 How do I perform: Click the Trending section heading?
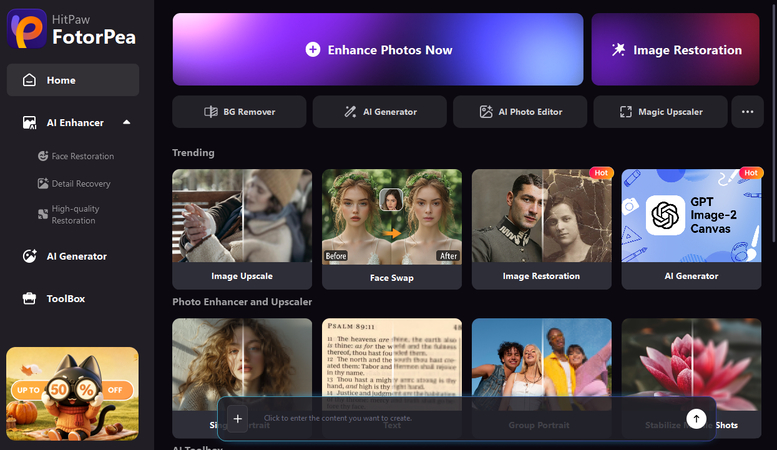(193, 153)
